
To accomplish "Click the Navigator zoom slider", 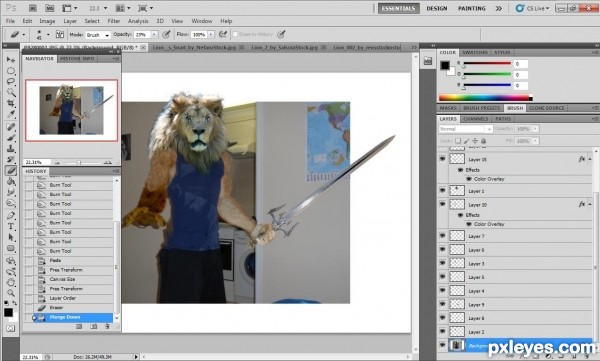I will [79, 163].
